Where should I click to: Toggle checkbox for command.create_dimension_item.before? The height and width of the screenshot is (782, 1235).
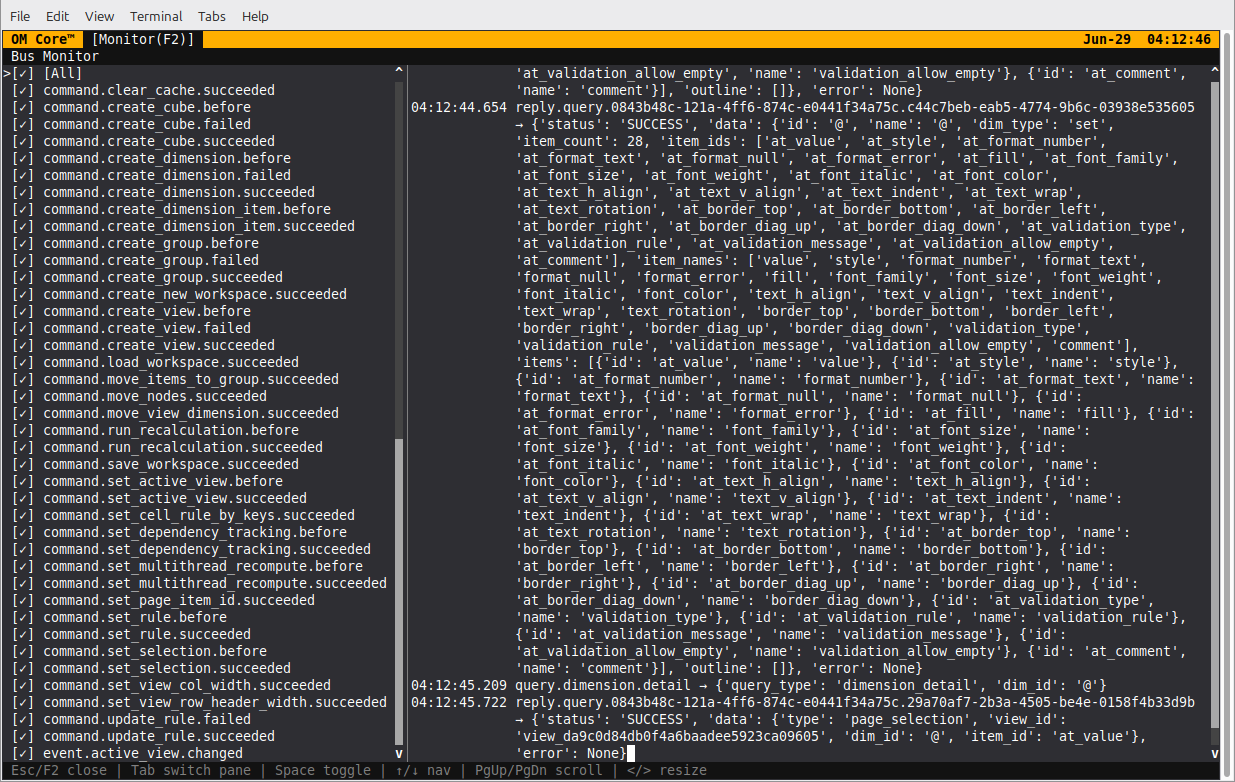23,209
